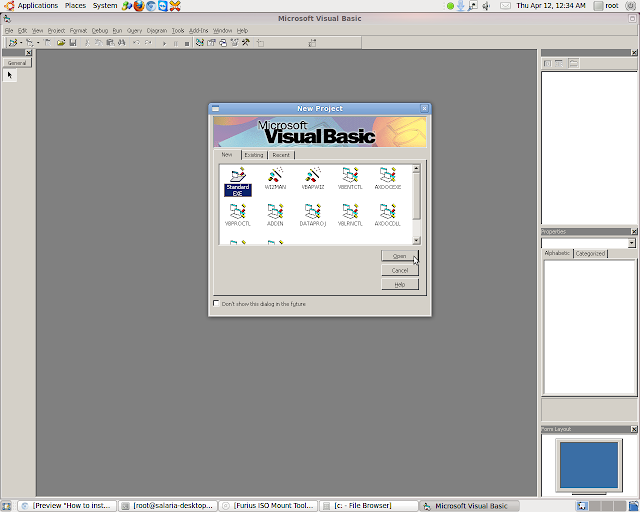
Task: Open the Add-Ins menu
Action: [x=199, y=31]
